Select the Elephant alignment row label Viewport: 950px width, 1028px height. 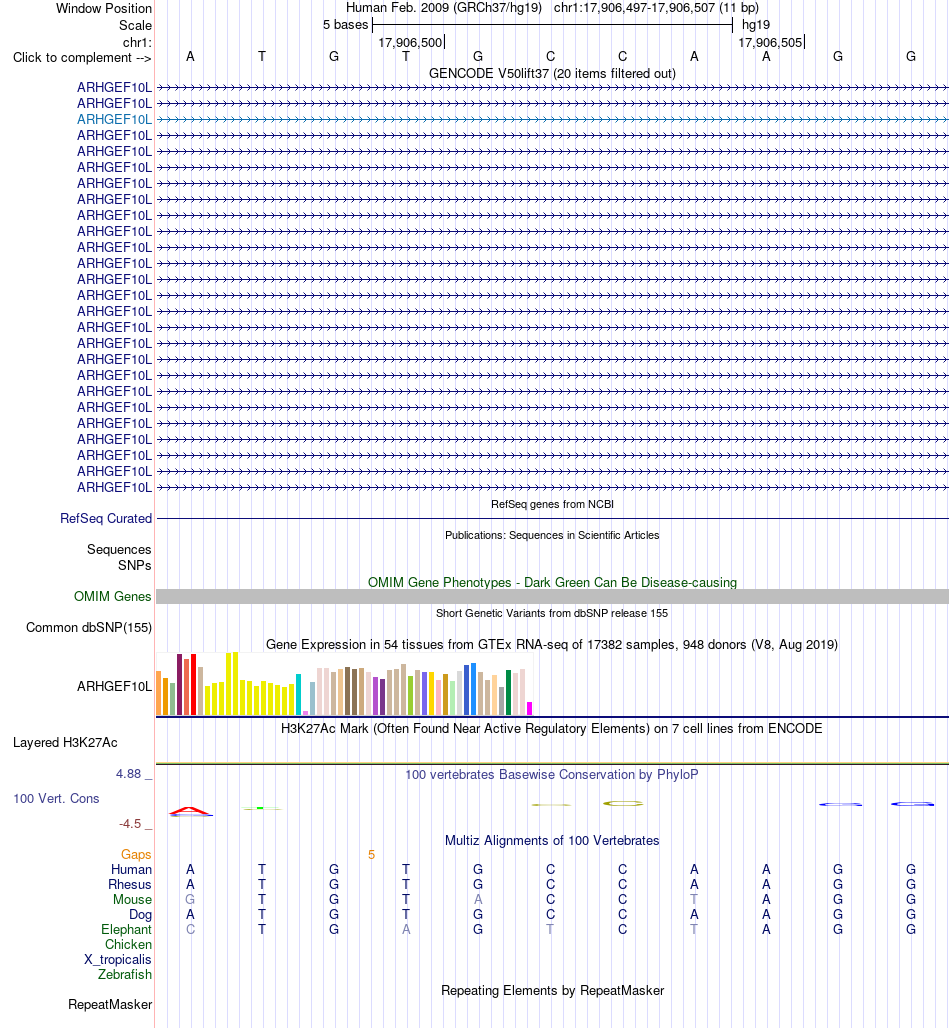[126, 930]
